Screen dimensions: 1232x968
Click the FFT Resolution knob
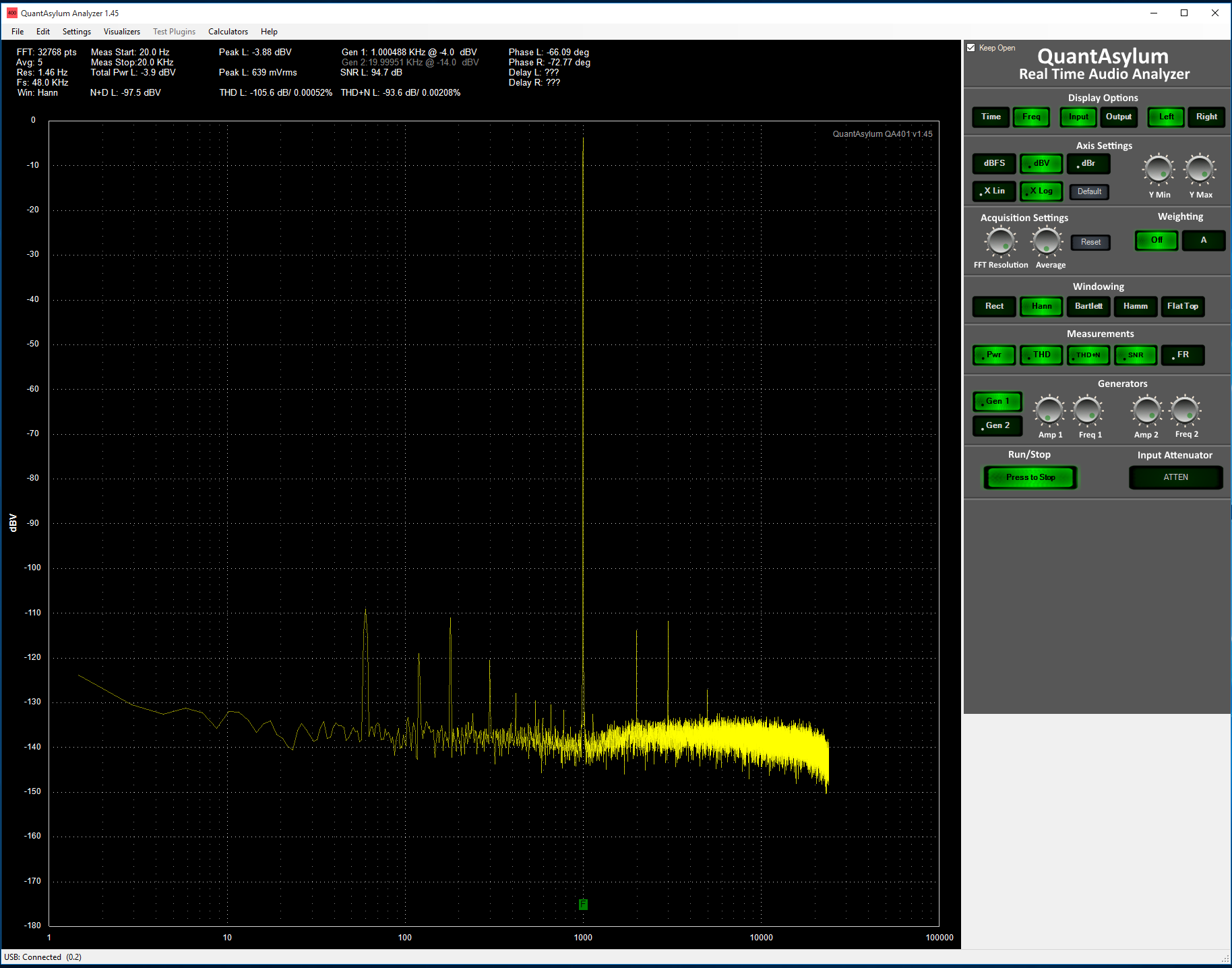tap(1001, 241)
